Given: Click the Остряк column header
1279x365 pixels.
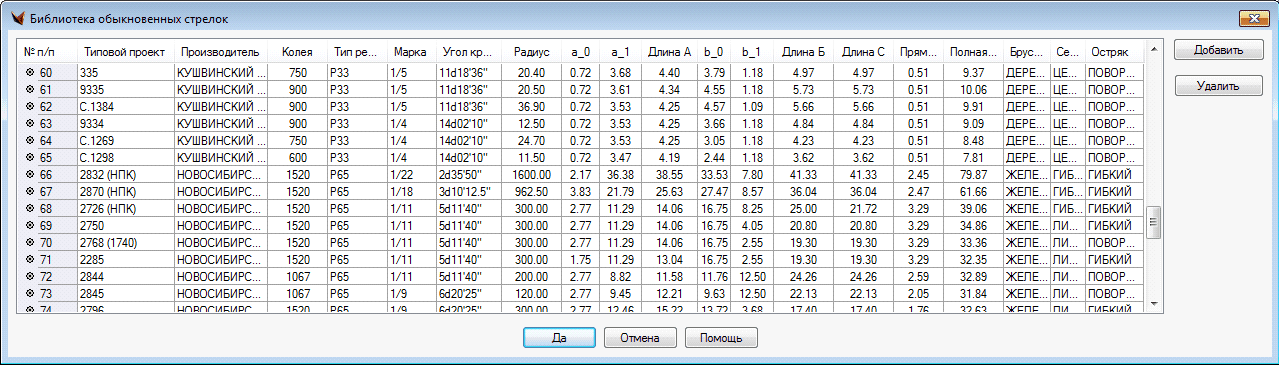Looking at the screenshot, I should [x=1112, y=52].
